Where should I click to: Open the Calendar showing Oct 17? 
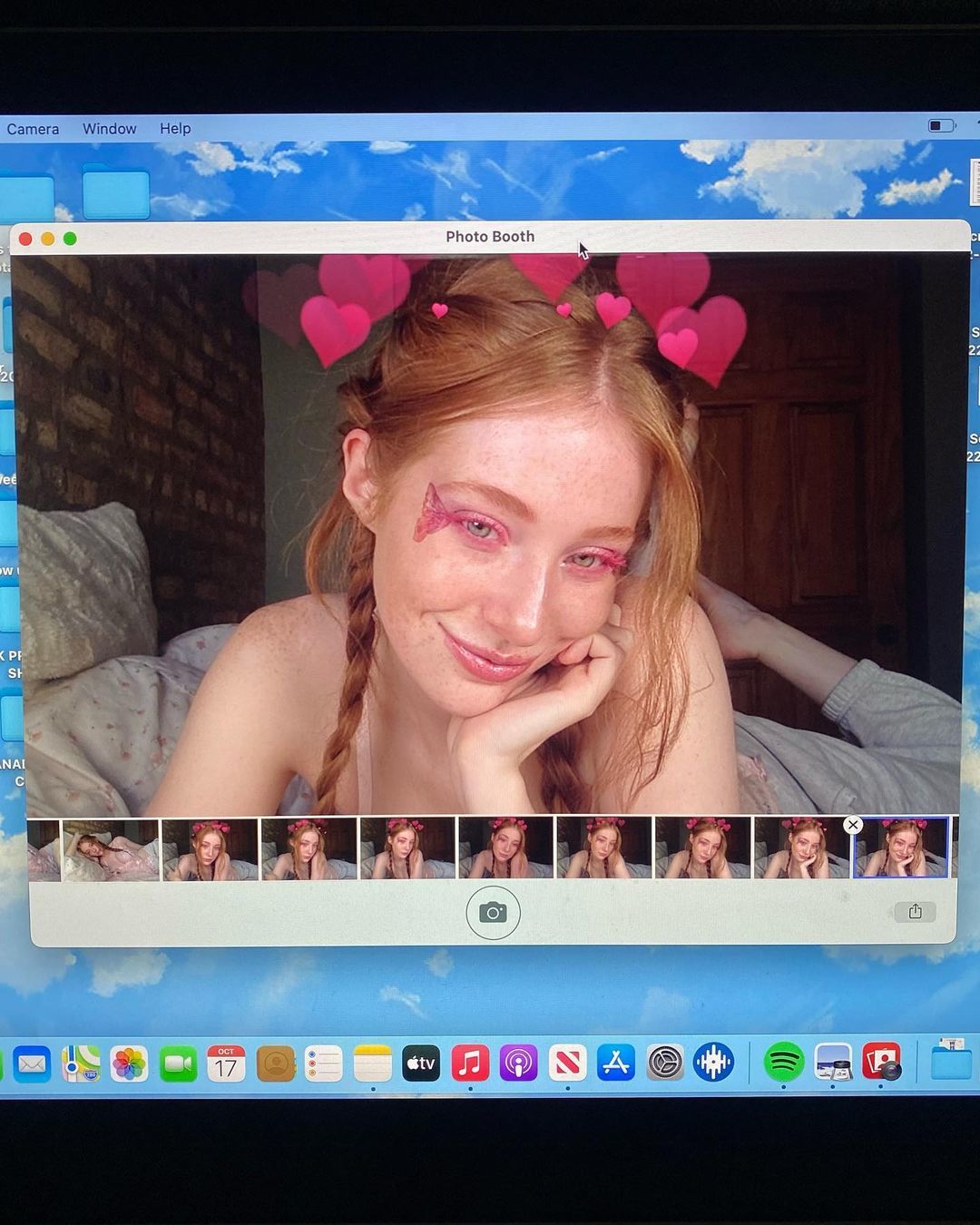click(226, 1063)
